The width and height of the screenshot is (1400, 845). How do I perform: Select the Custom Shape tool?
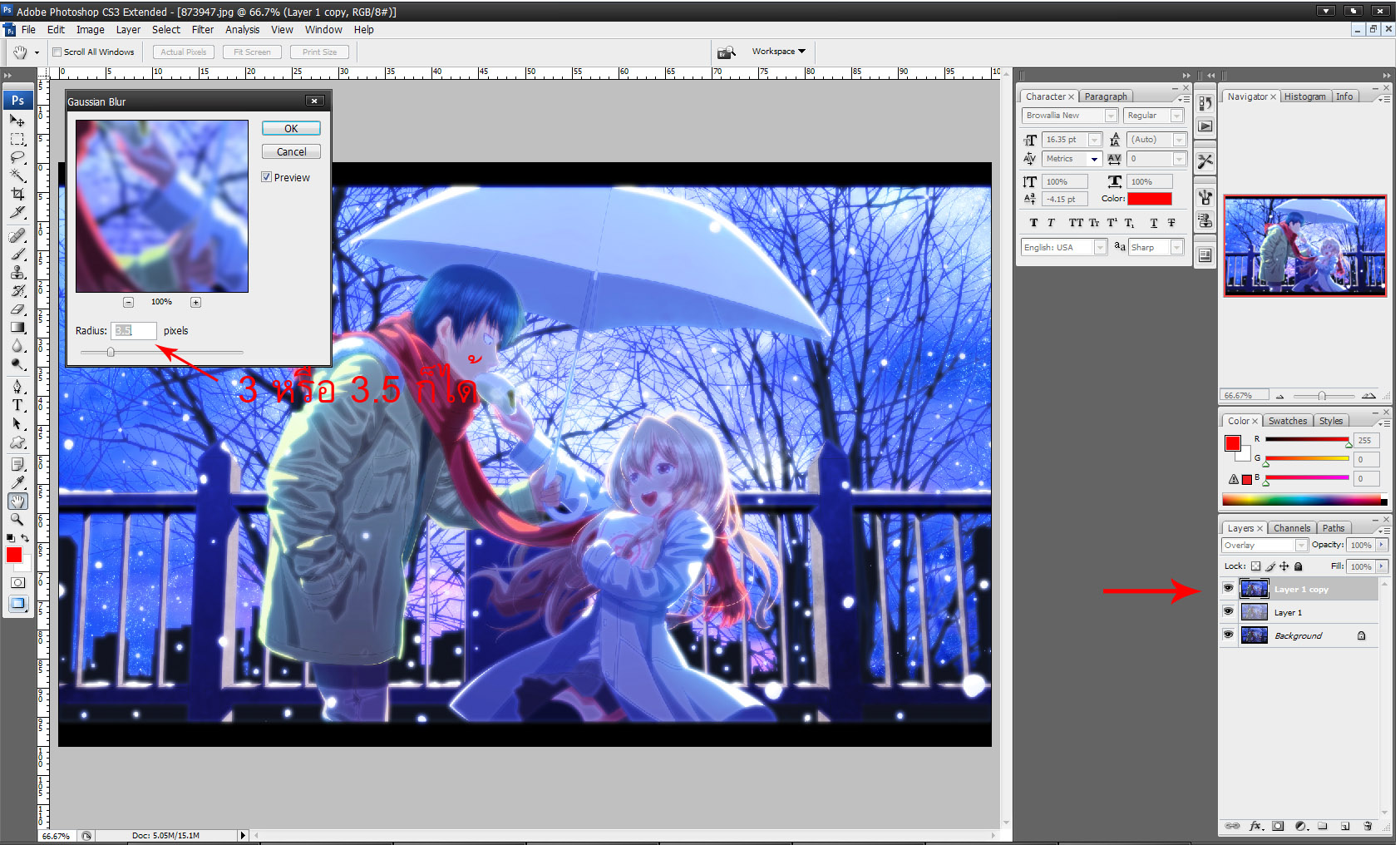17,442
